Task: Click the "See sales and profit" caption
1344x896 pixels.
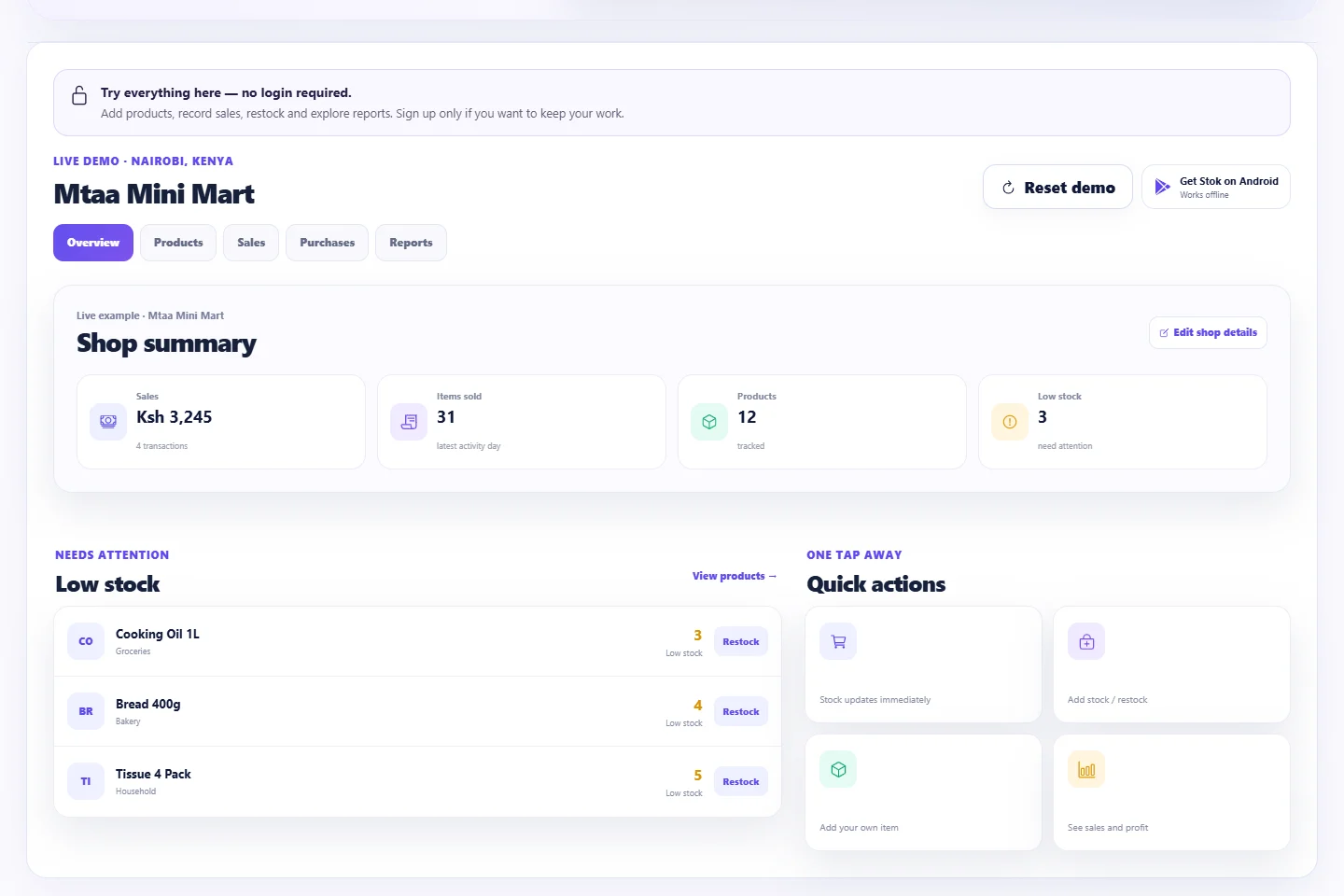Action: [x=1108, y=828]
